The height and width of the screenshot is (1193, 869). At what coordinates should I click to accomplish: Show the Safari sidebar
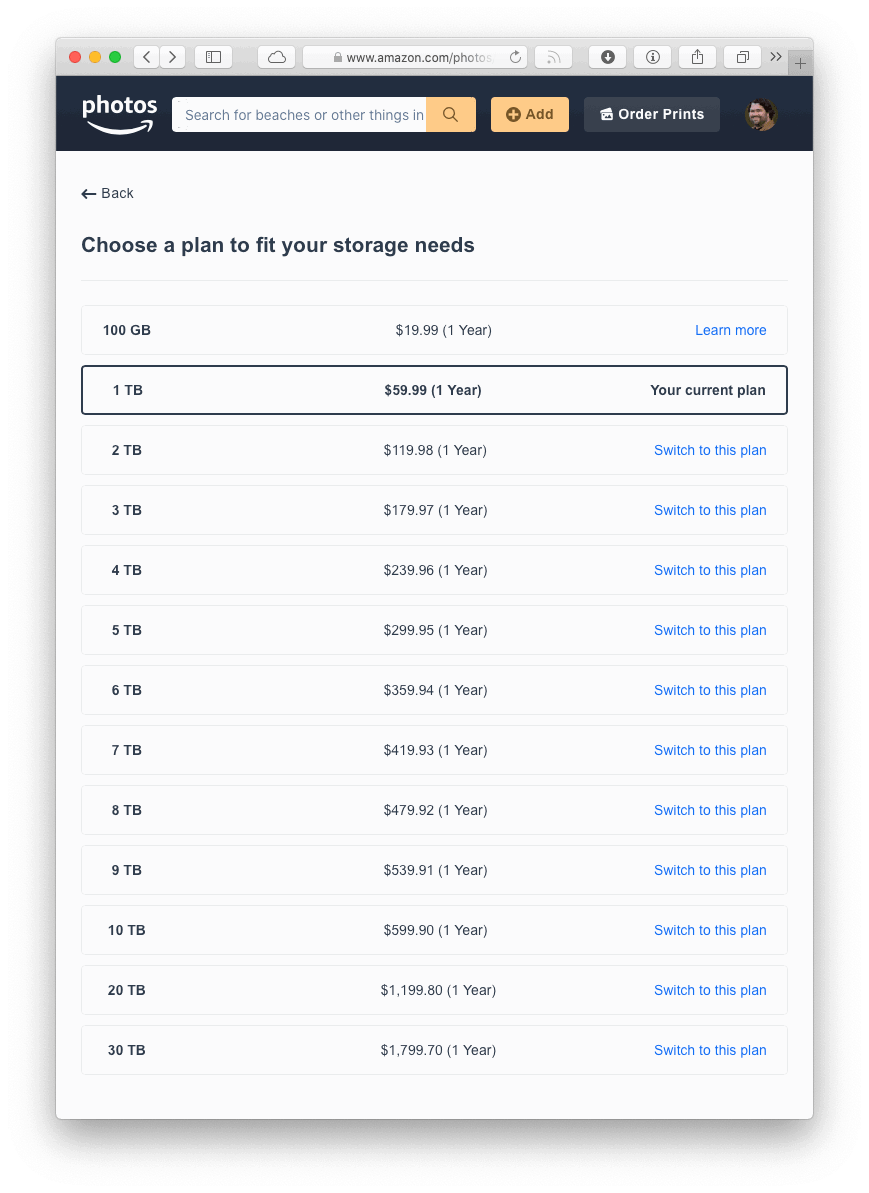213,57
